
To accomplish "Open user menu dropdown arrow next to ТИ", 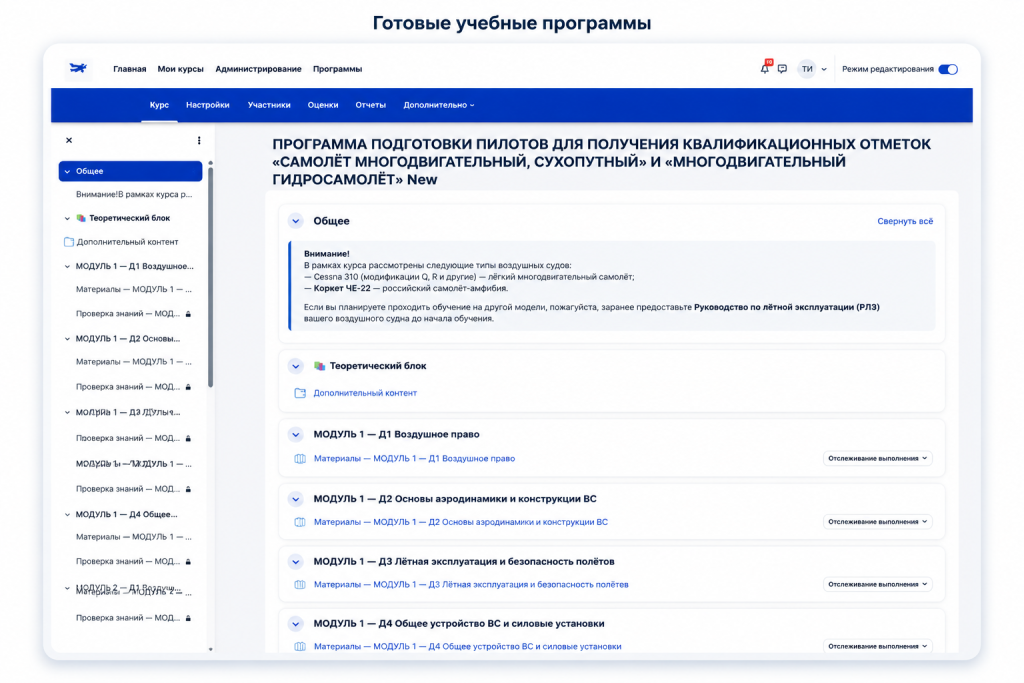I will [x=824, y=69].
